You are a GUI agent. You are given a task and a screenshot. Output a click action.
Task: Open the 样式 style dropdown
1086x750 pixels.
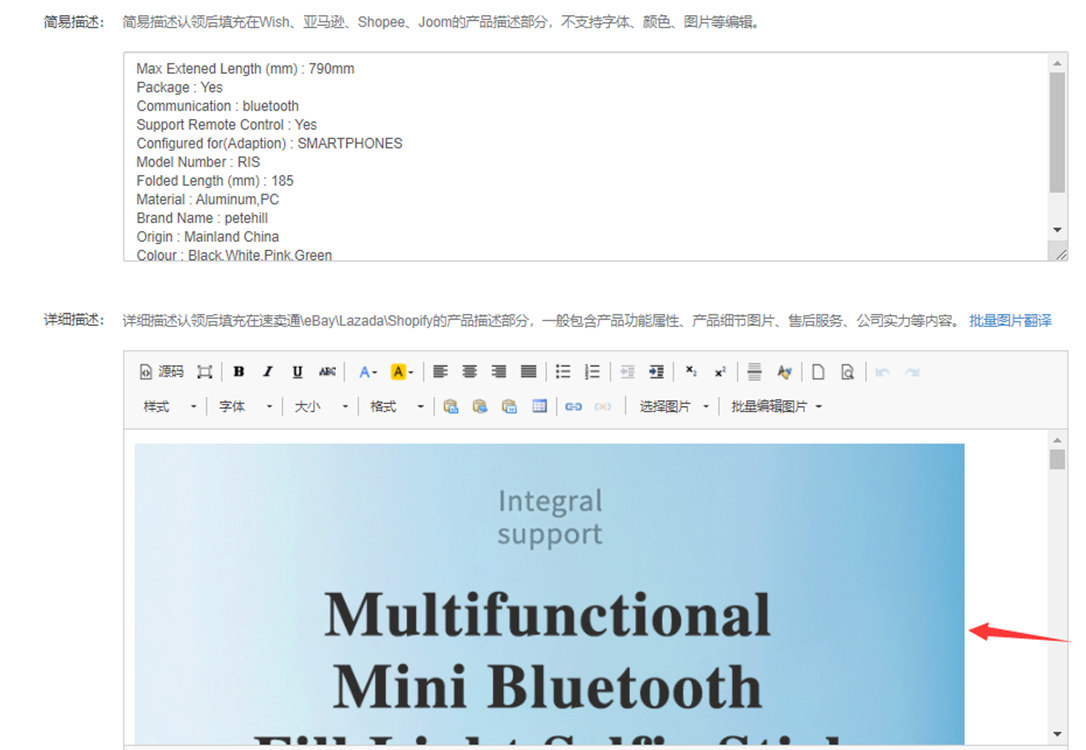pyautogui.click(x=169, y=407)
